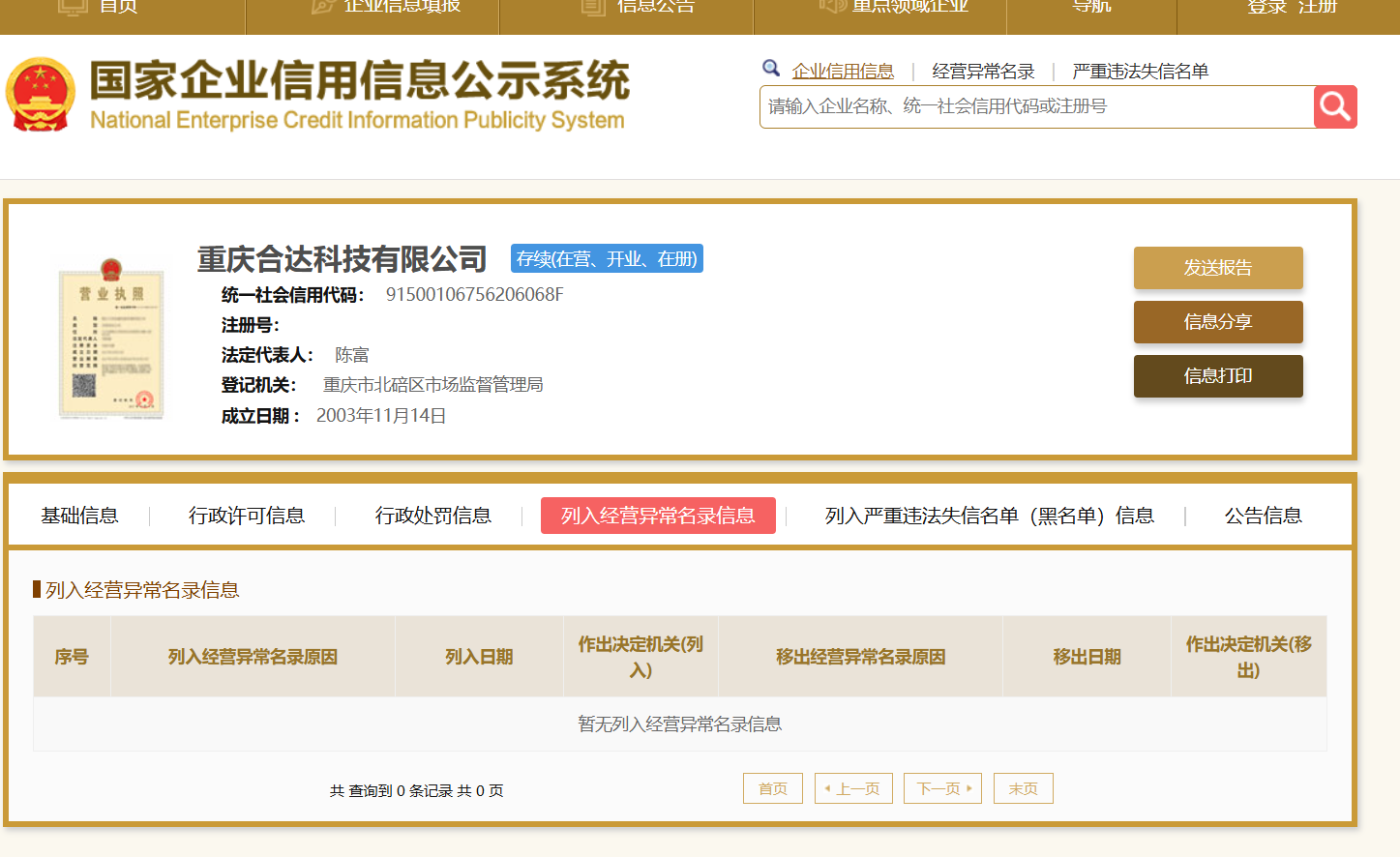Click the 列入经营异常名录原因 column header
Viewport: 1400px width, 857px height.
[x=253, y=657]
